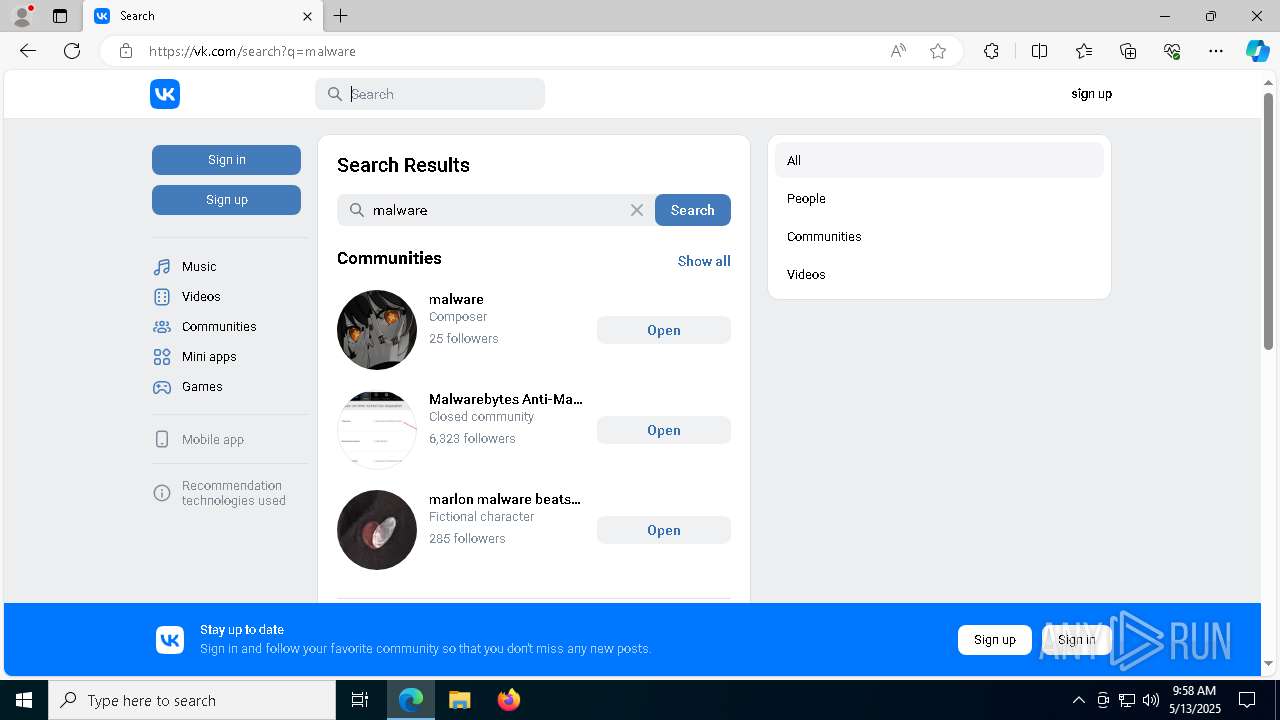
Task: Toggle split screen view icon
Action: tap(1039, 51)
